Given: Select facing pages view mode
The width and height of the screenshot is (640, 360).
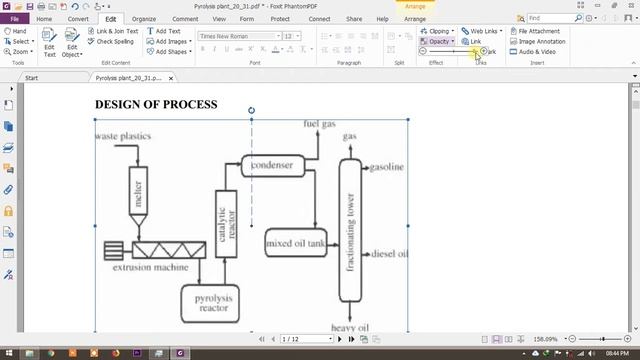Looking at the screenshot, I should (509, 339).
